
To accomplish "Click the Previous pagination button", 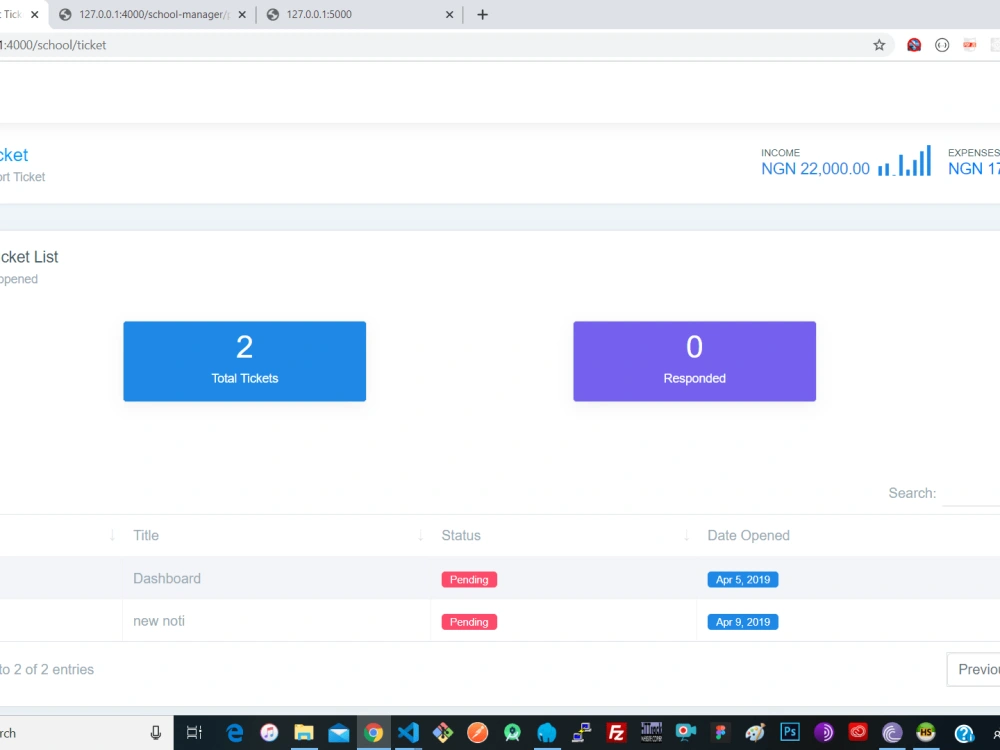I will (974, 670).
